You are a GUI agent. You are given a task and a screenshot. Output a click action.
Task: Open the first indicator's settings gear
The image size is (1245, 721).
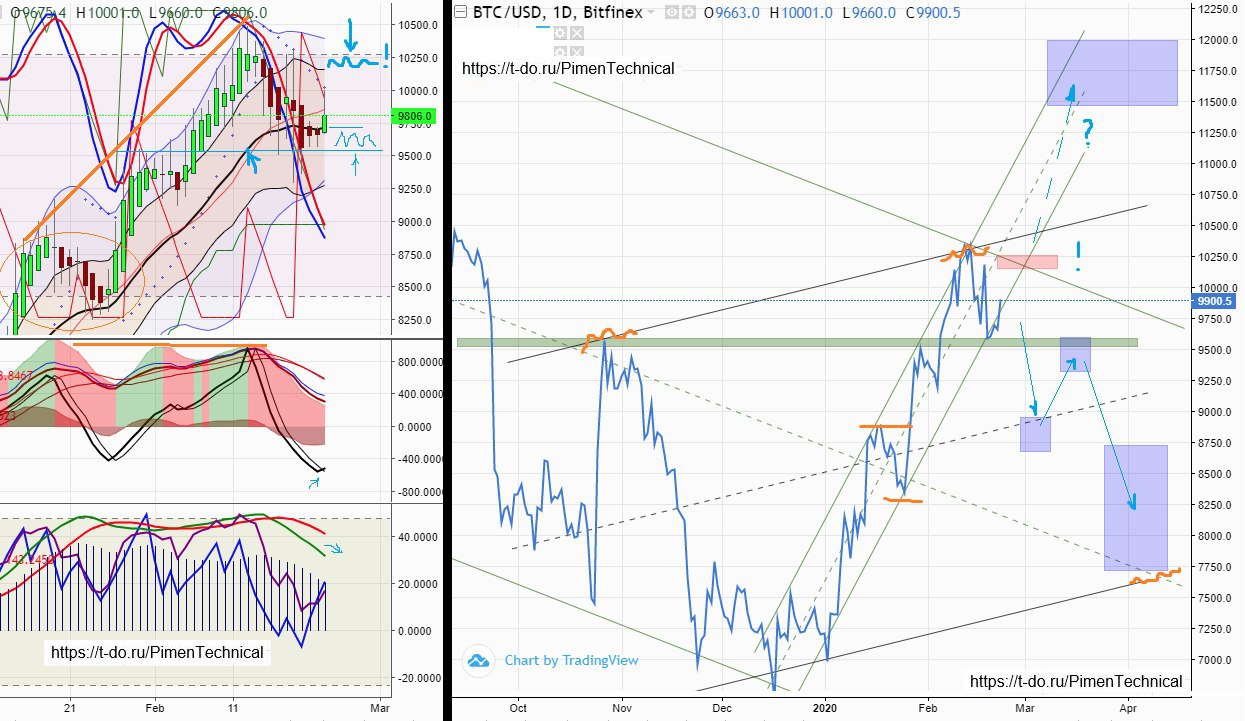560,33
